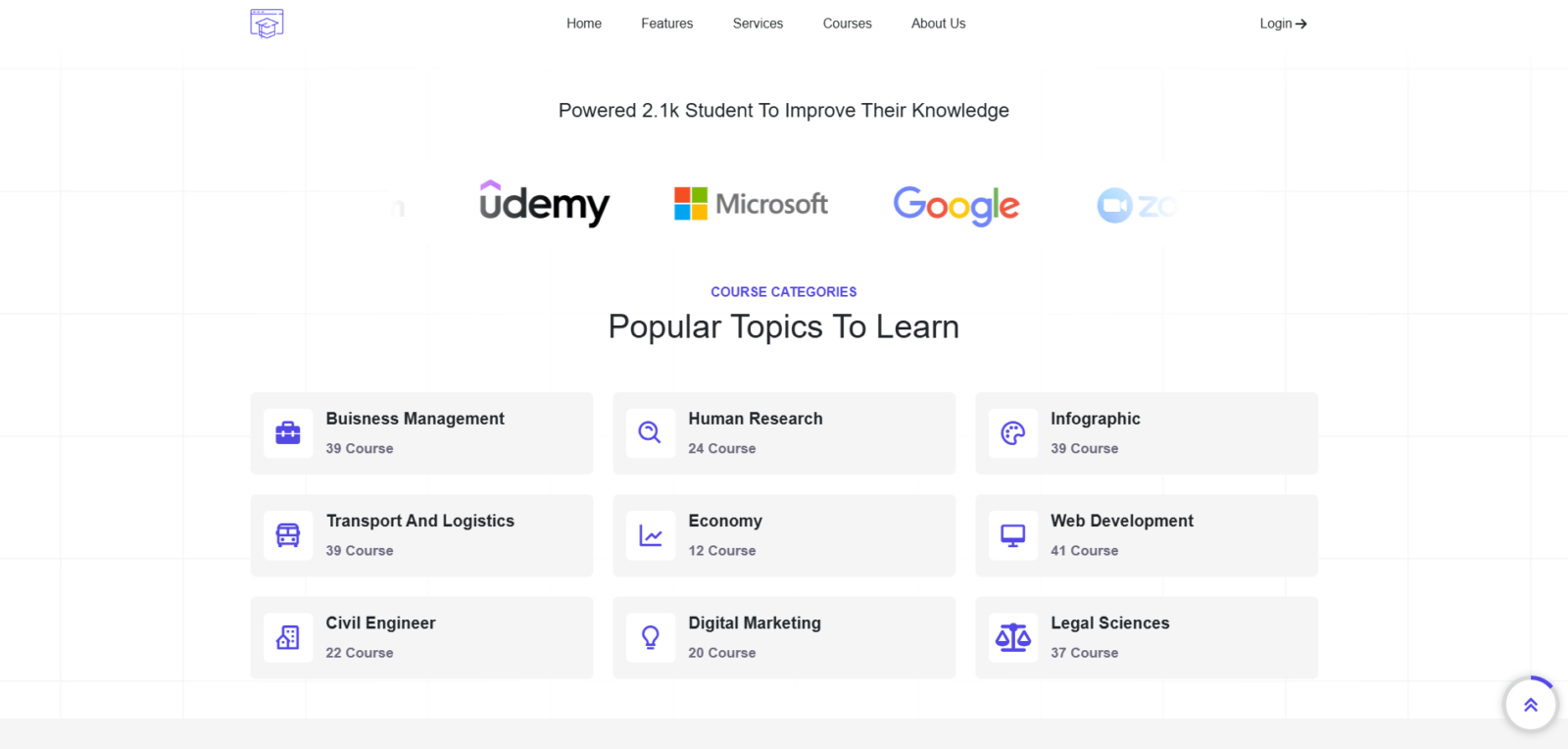Viewport: 1568px width, 749px height.
Task: Open the Courses nav link
Action: pyautogui.click(x=848, y=24)
